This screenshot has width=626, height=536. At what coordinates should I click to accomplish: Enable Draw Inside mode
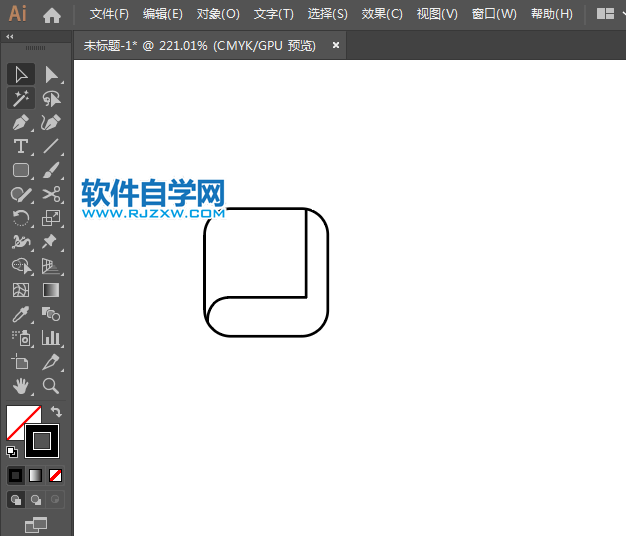click(55, 500)
